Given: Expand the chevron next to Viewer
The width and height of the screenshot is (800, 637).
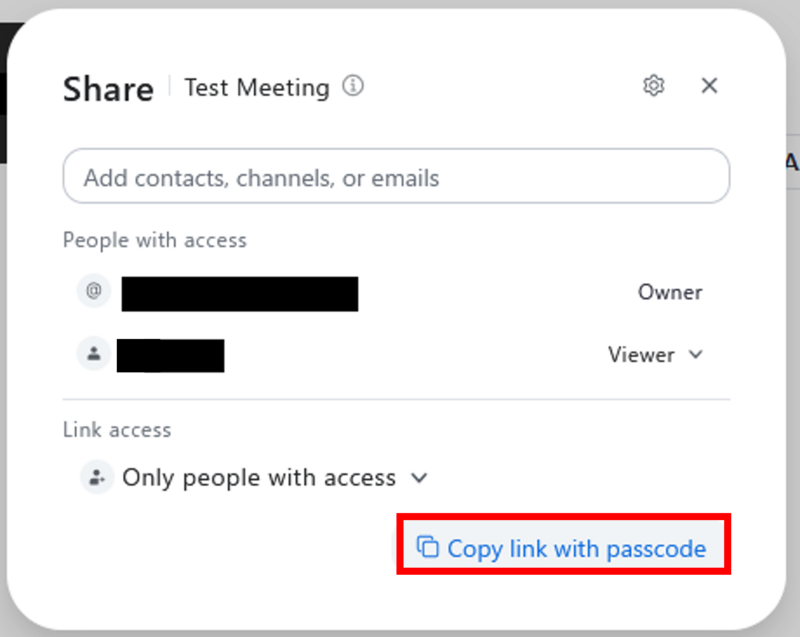Looking at the screenshot, I should 696,354.
